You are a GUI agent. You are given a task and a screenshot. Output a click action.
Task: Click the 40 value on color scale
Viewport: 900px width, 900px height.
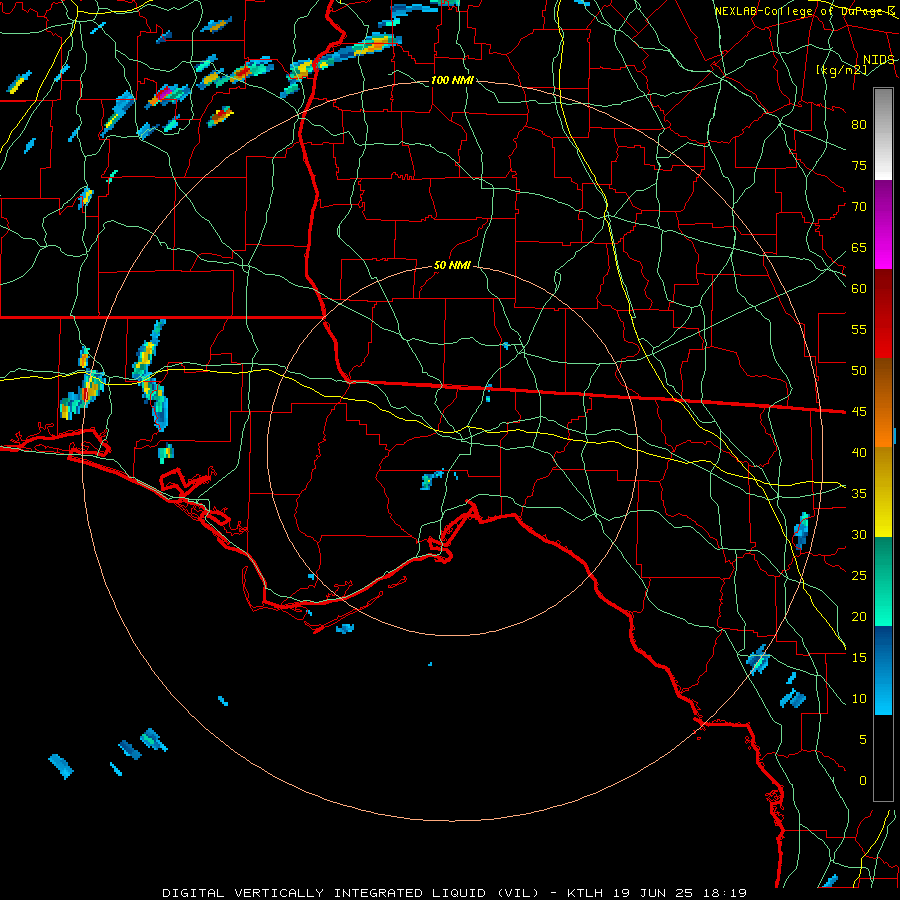point(859,452)
